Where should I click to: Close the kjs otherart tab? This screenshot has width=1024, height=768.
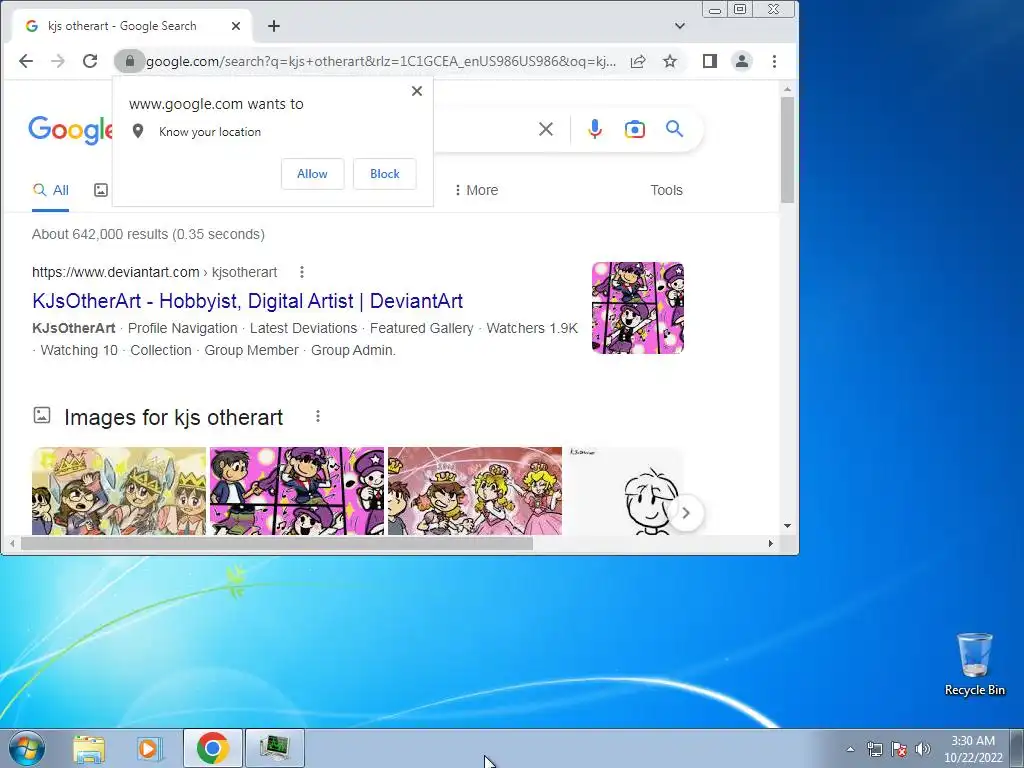(x=236, y=26)
